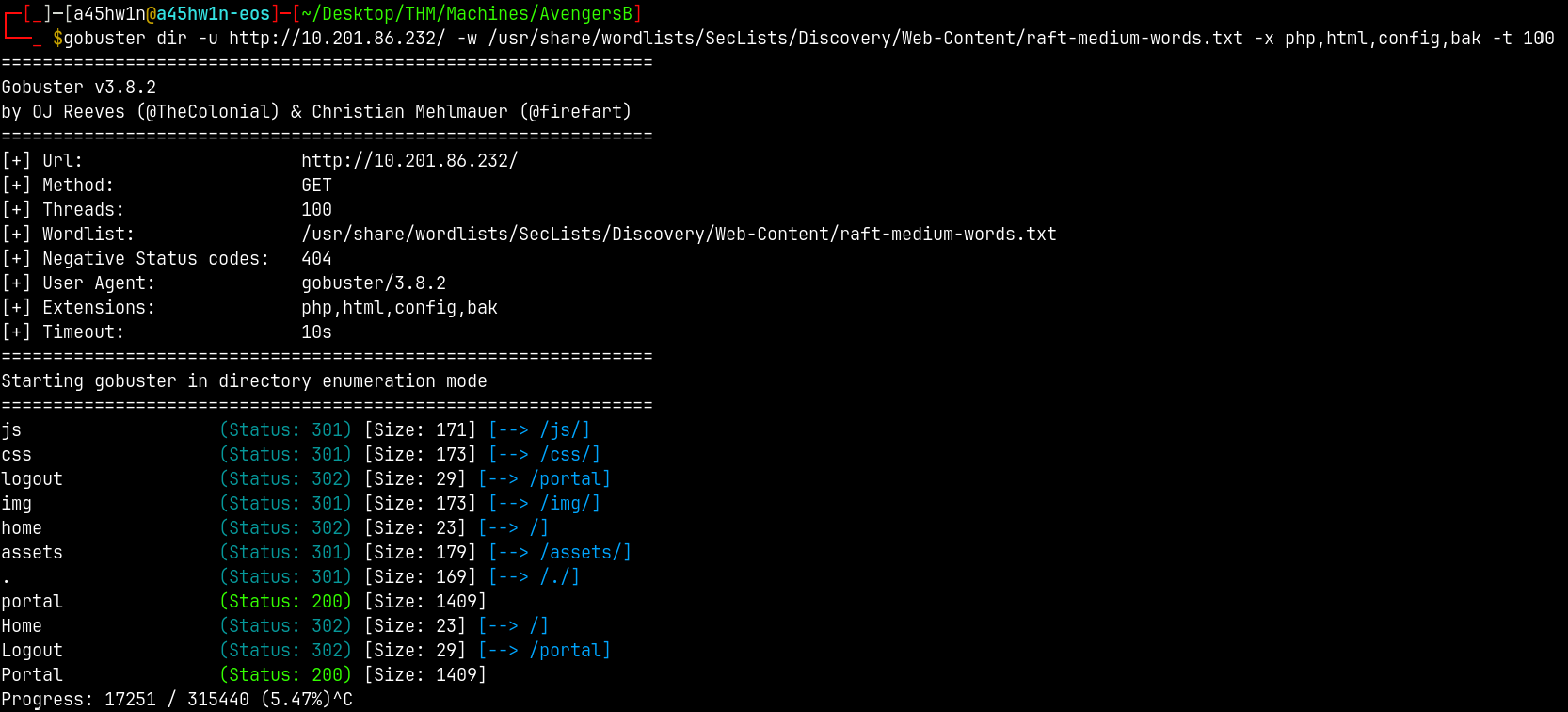Click the http://10.201.86.232/ value beside Url:
The width and height of the screenshot is (1568, 712).
coord(409,161)
